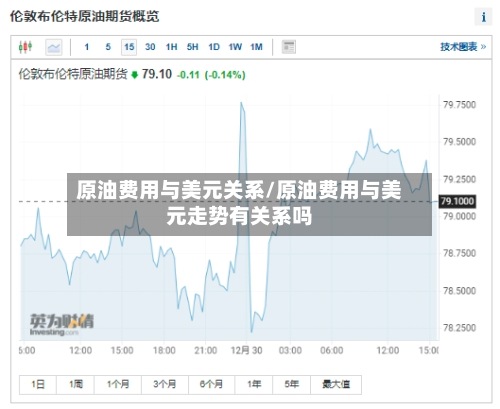Screen dimensions: 500x409
Task: Switch to area line chart type
Action: (54, 47)
